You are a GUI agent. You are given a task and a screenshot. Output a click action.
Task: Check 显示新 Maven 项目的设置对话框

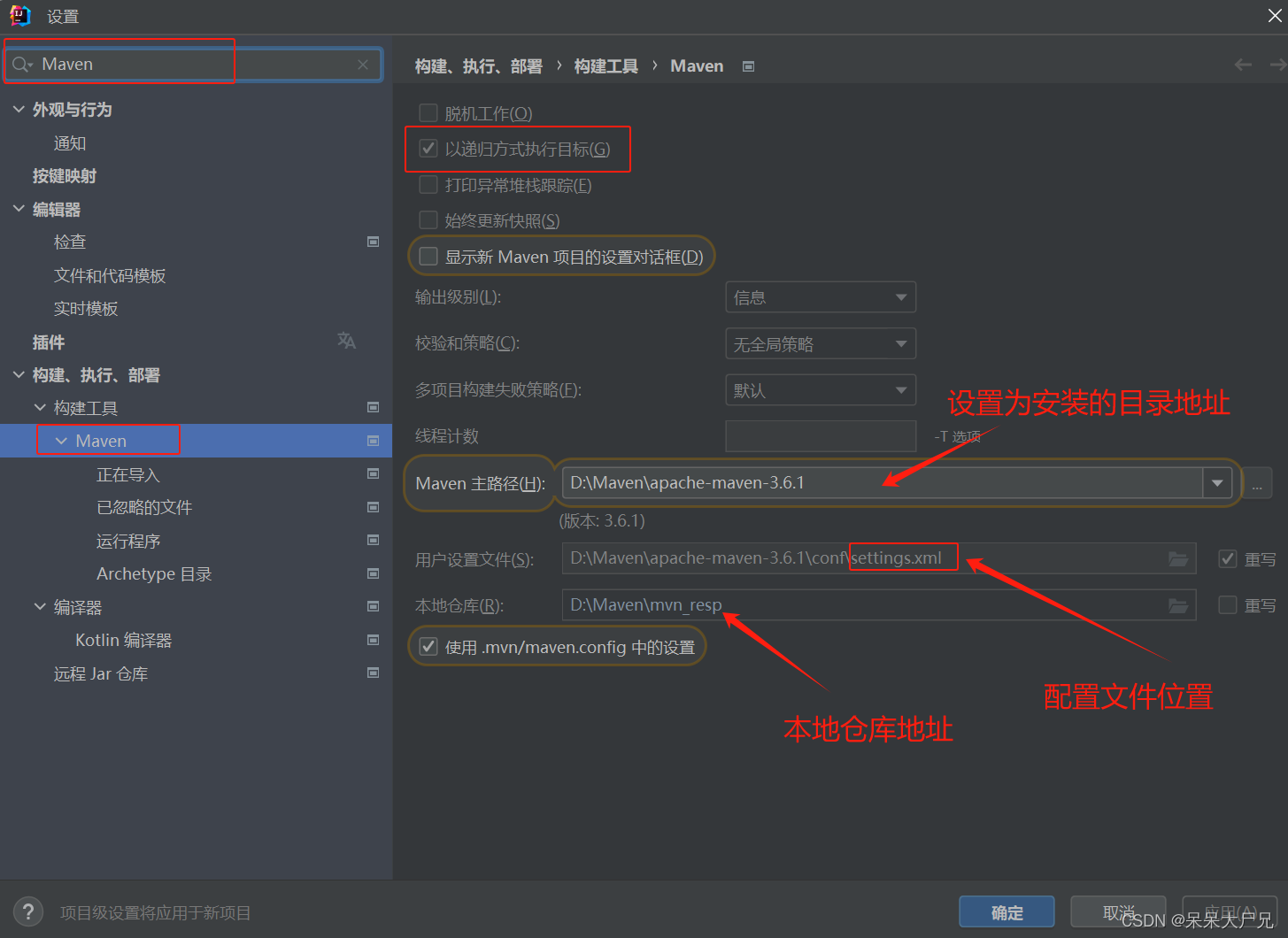pyautogui.click(x=428, y=256)
